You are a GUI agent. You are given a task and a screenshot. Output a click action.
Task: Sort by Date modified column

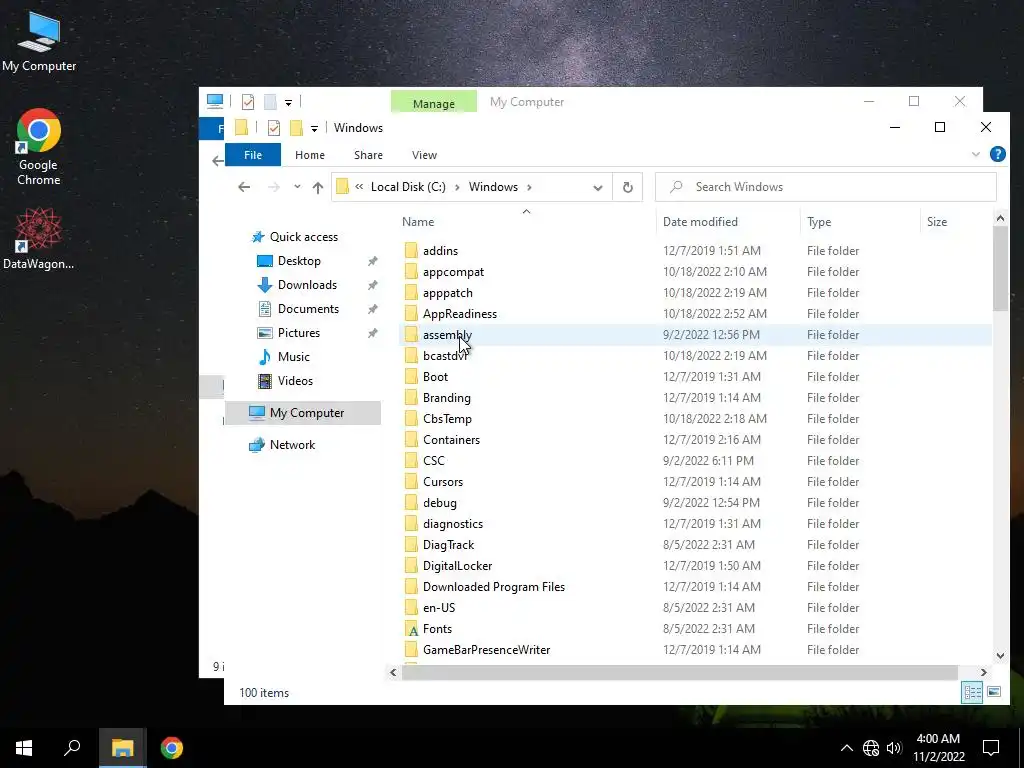point(700,222)
